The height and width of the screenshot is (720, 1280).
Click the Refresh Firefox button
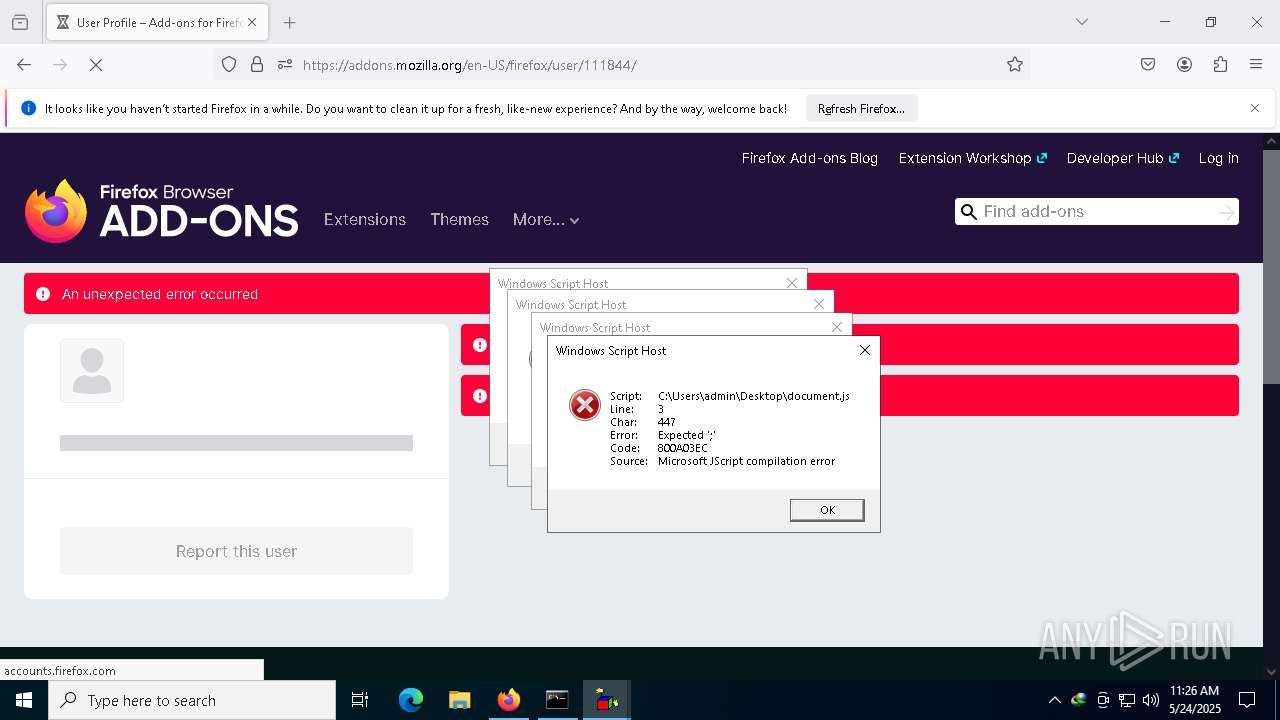coord(861,109)
